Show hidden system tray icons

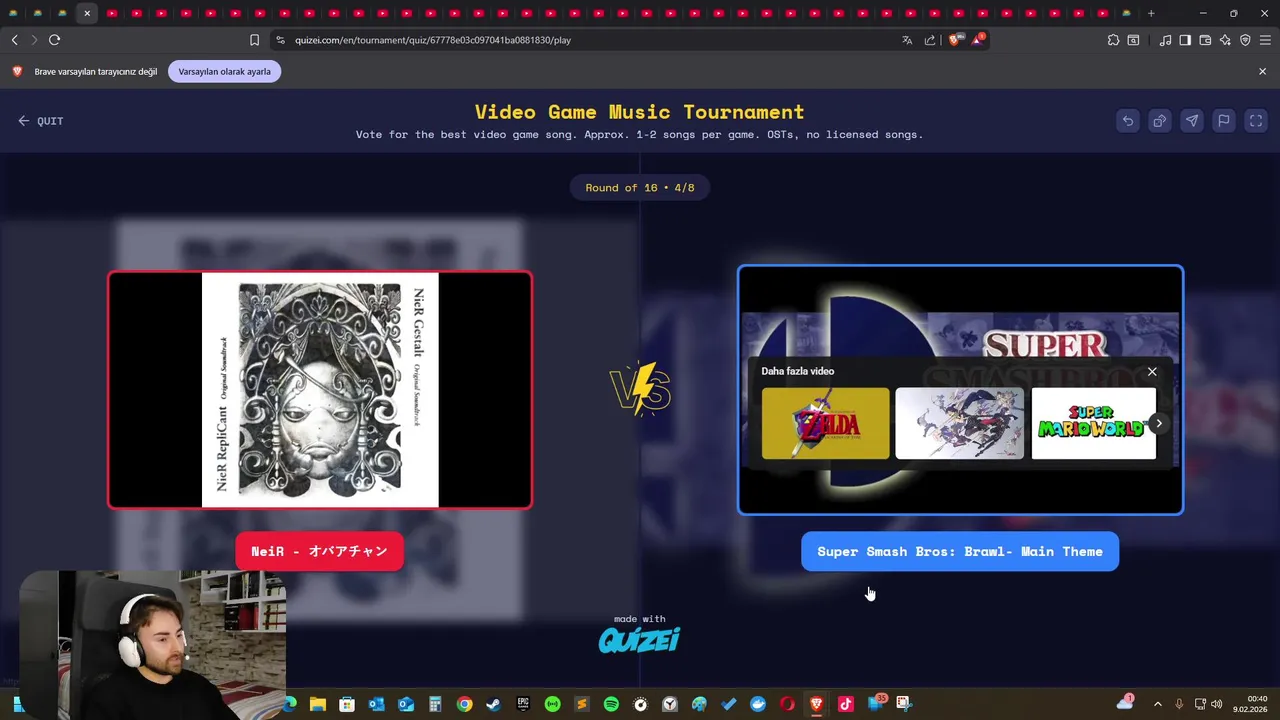pos(1158,704)
